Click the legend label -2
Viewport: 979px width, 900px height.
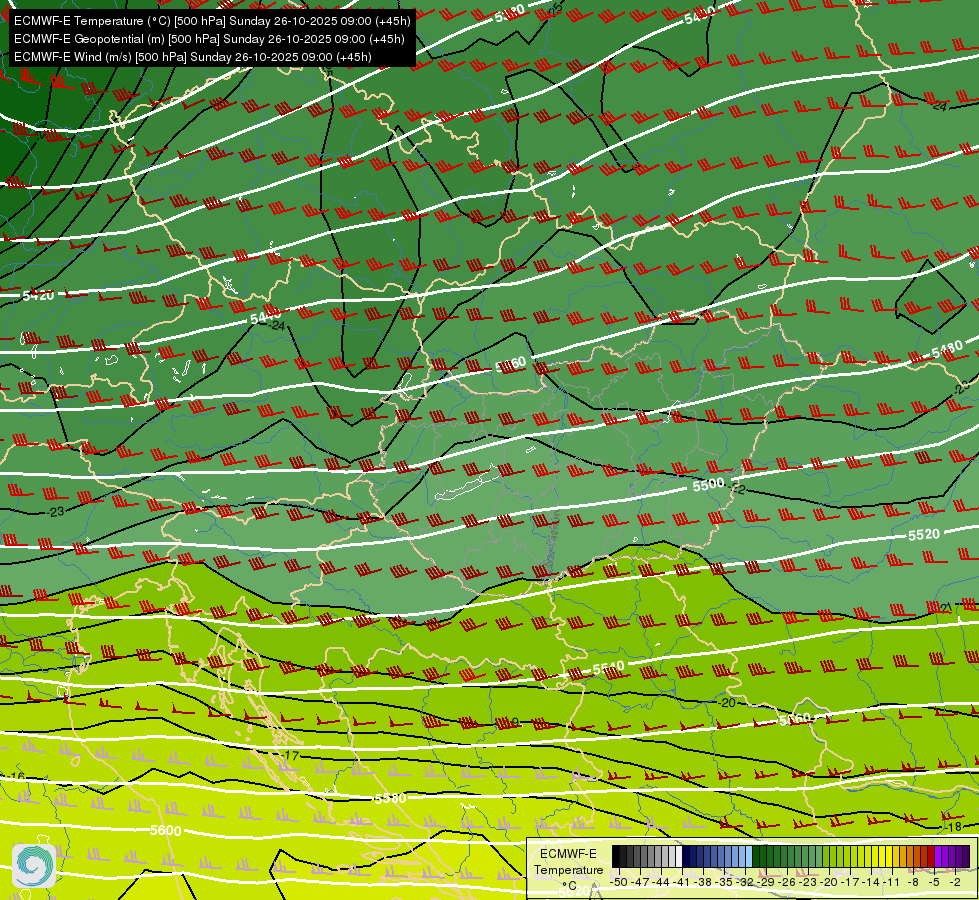(x=955, y=882)
